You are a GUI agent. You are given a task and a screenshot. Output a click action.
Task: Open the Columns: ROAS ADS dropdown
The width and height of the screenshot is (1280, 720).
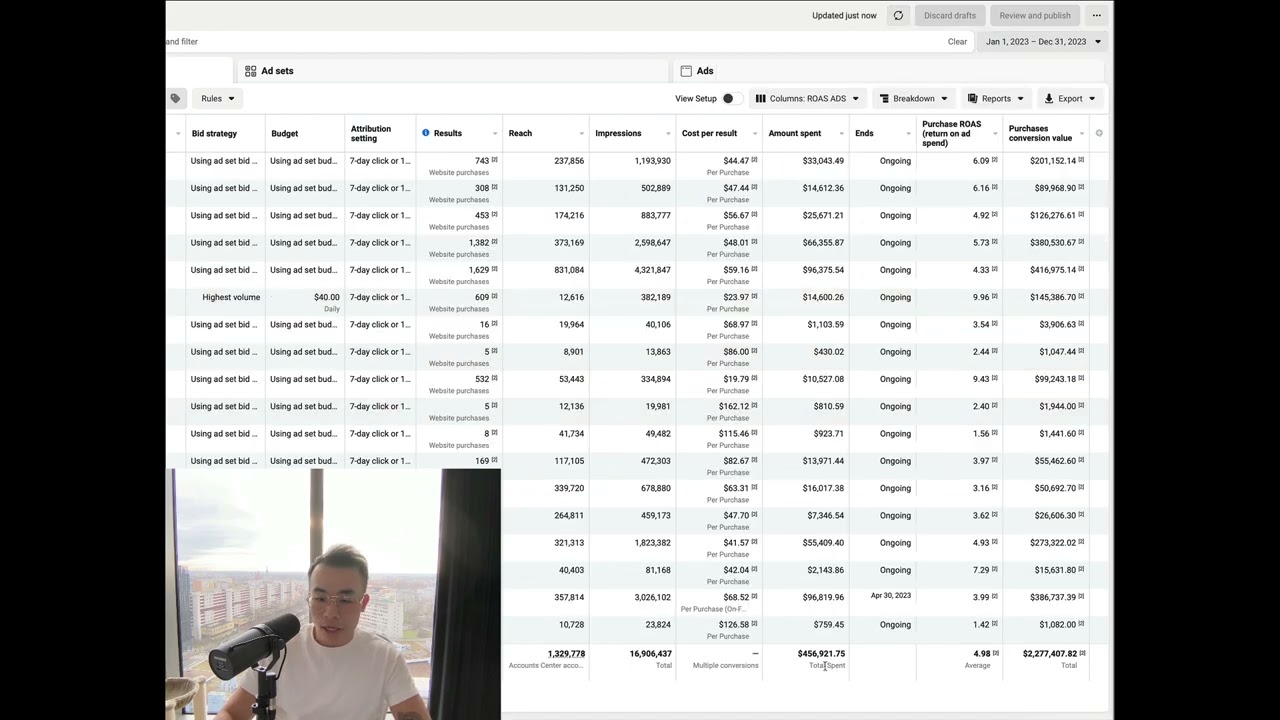[808, 98]
